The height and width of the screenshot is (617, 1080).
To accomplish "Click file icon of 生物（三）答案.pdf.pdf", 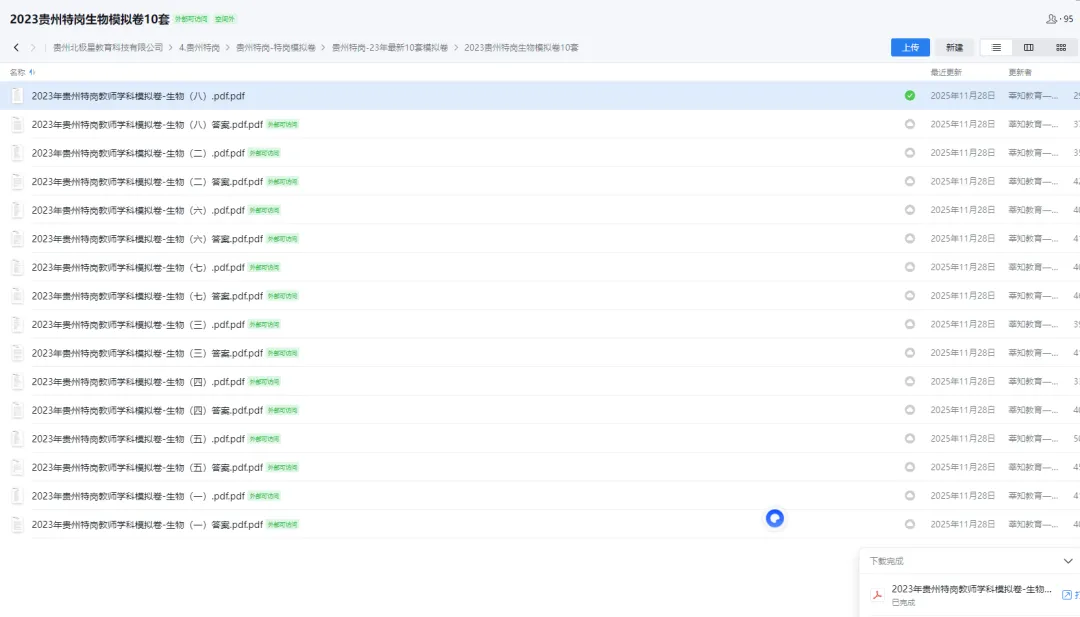I will pyautogui.click(x=17, y=353).
